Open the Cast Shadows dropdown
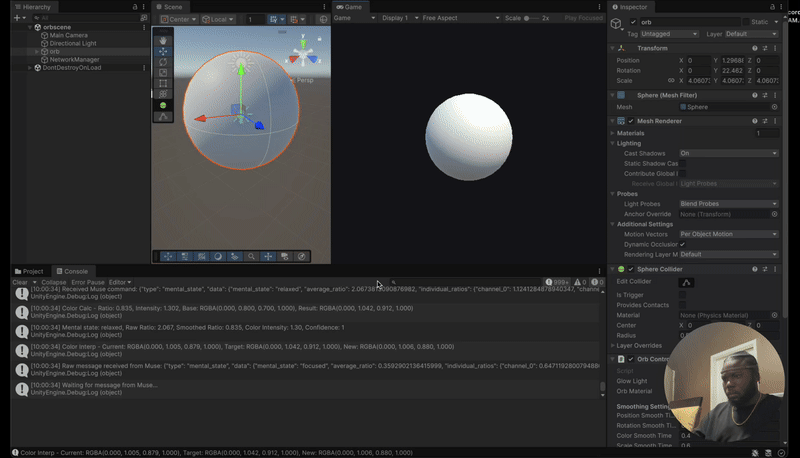 tap(728, 153)
